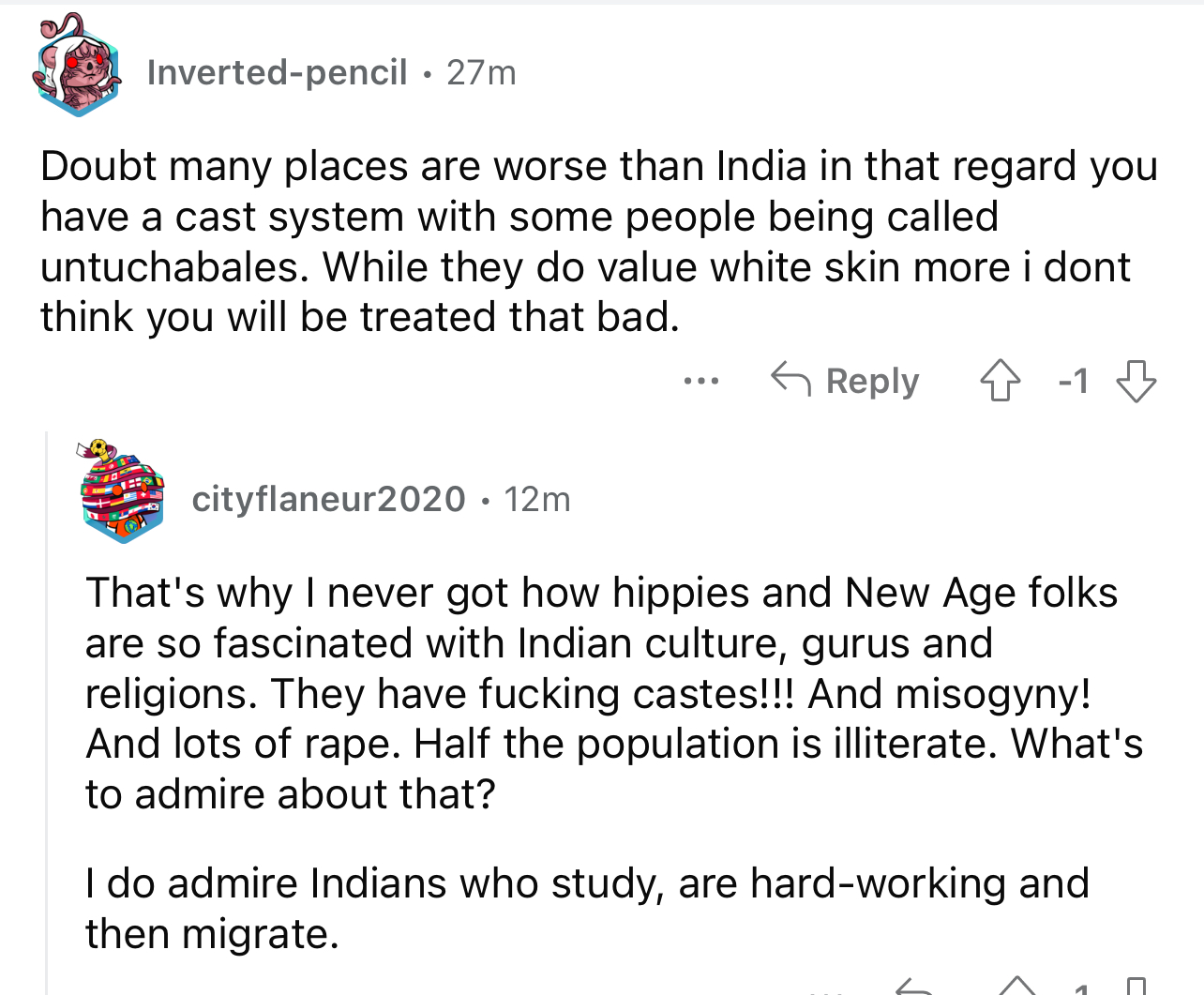Open the cityflaneur2020 username profile

click(x=328, y=499)
